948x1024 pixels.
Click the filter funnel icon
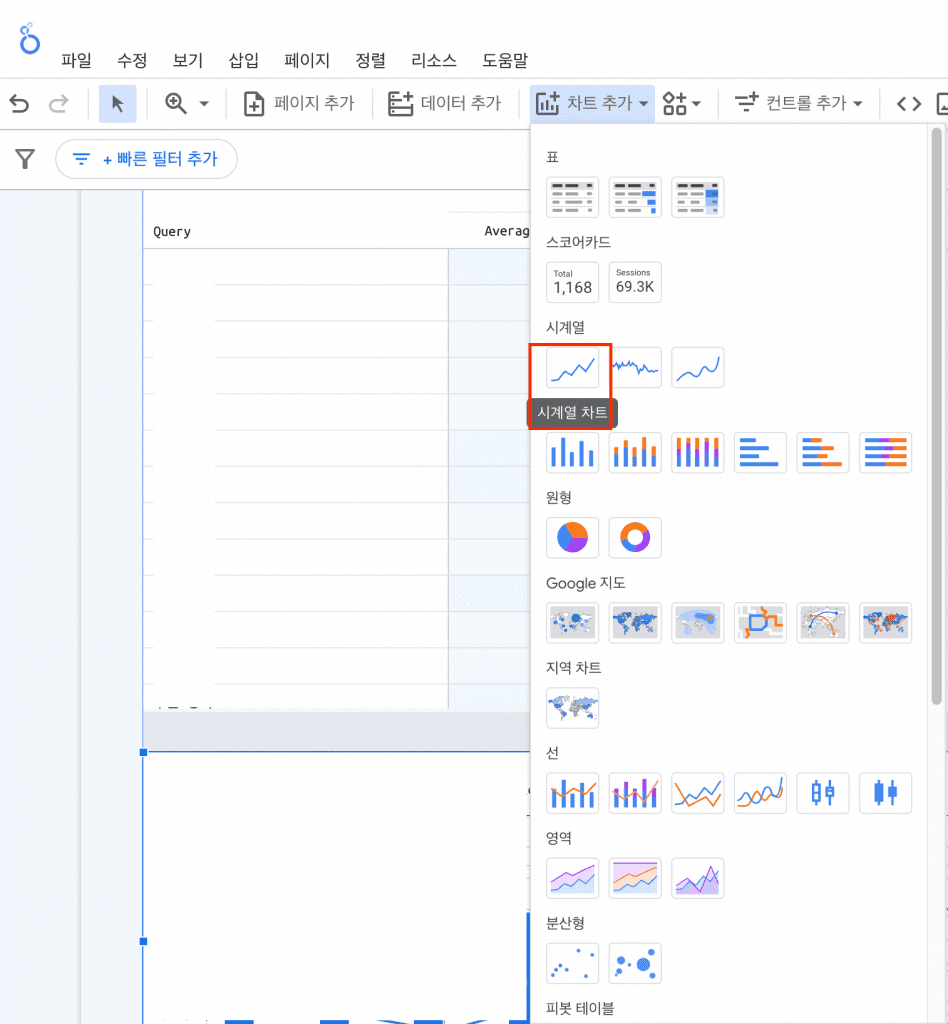[25, 159]
